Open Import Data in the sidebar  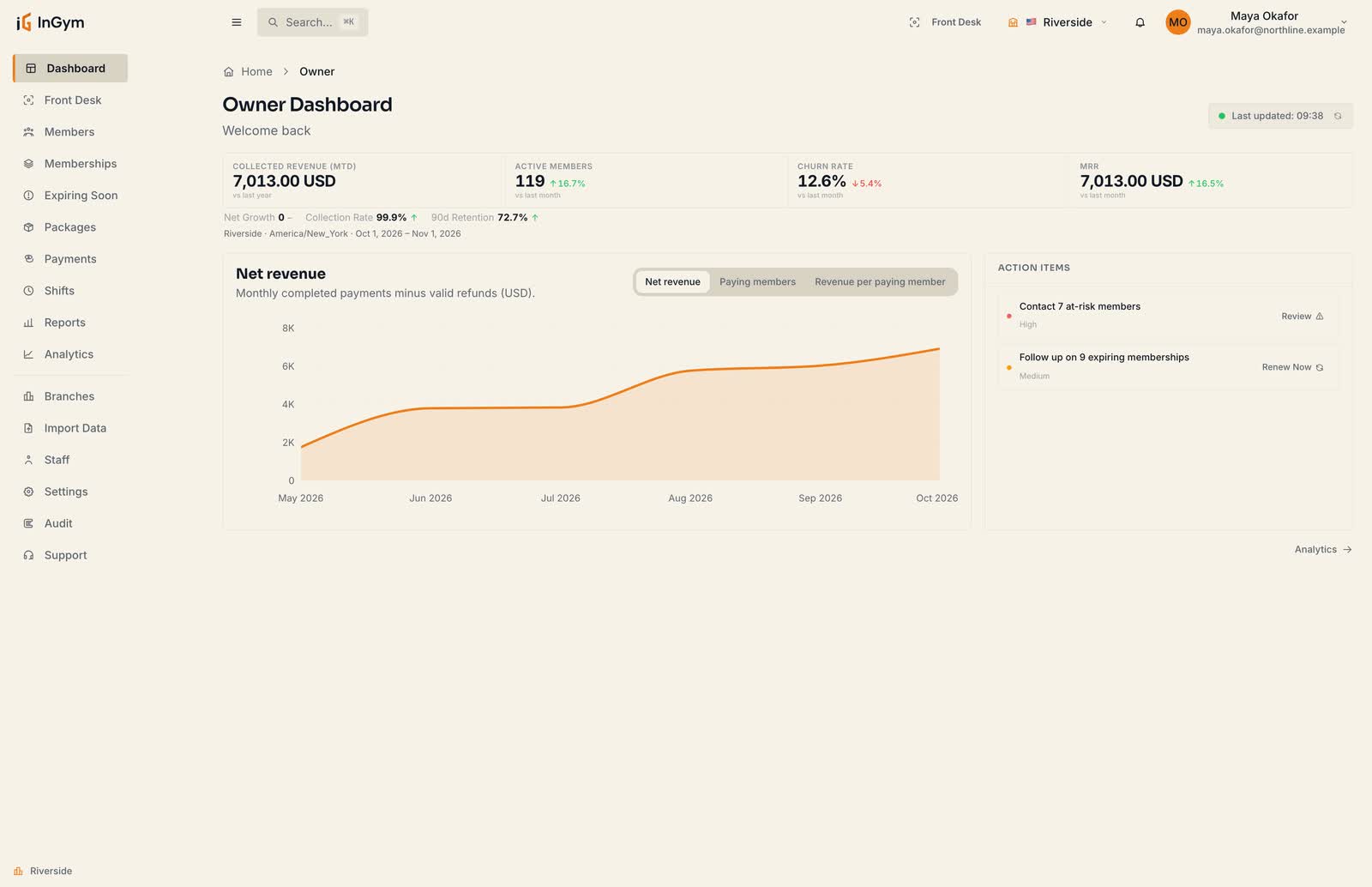pos(70,428)
